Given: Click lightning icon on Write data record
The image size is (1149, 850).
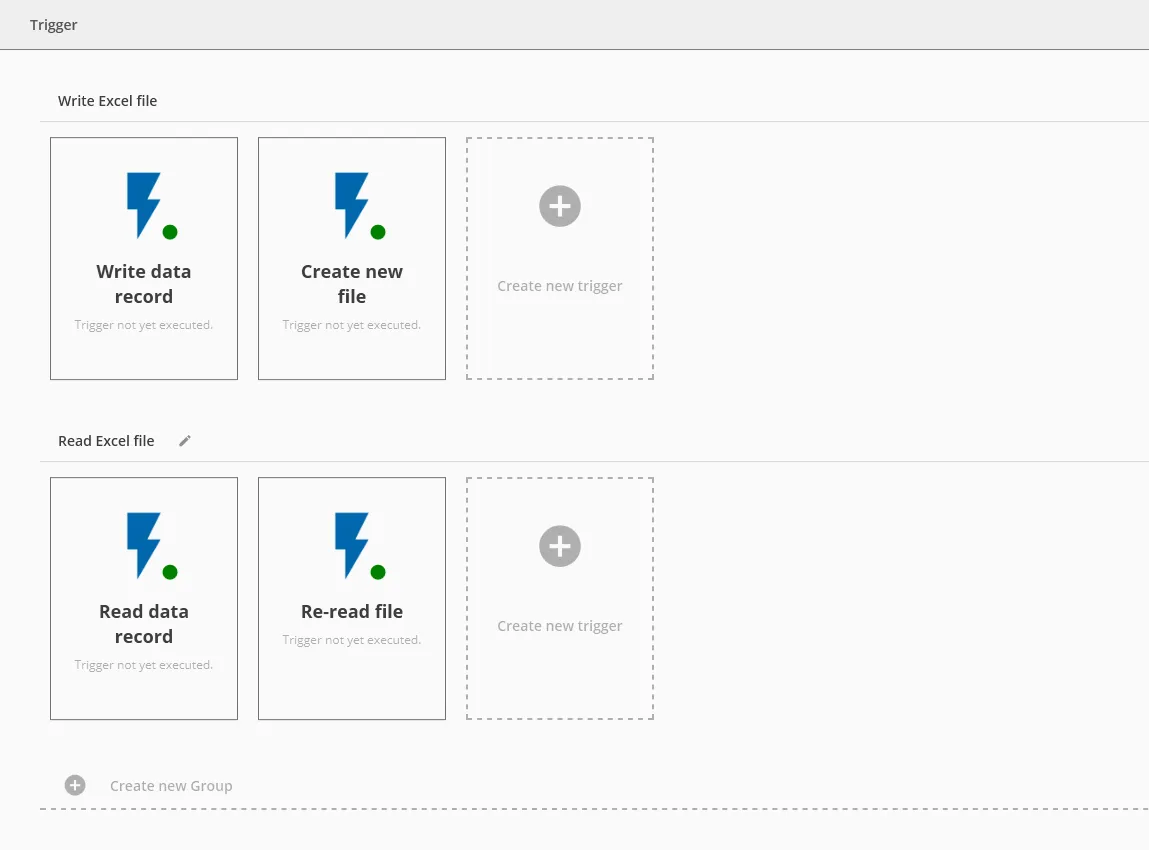Looking at the screenshot, I should click(x=144, y=205).
